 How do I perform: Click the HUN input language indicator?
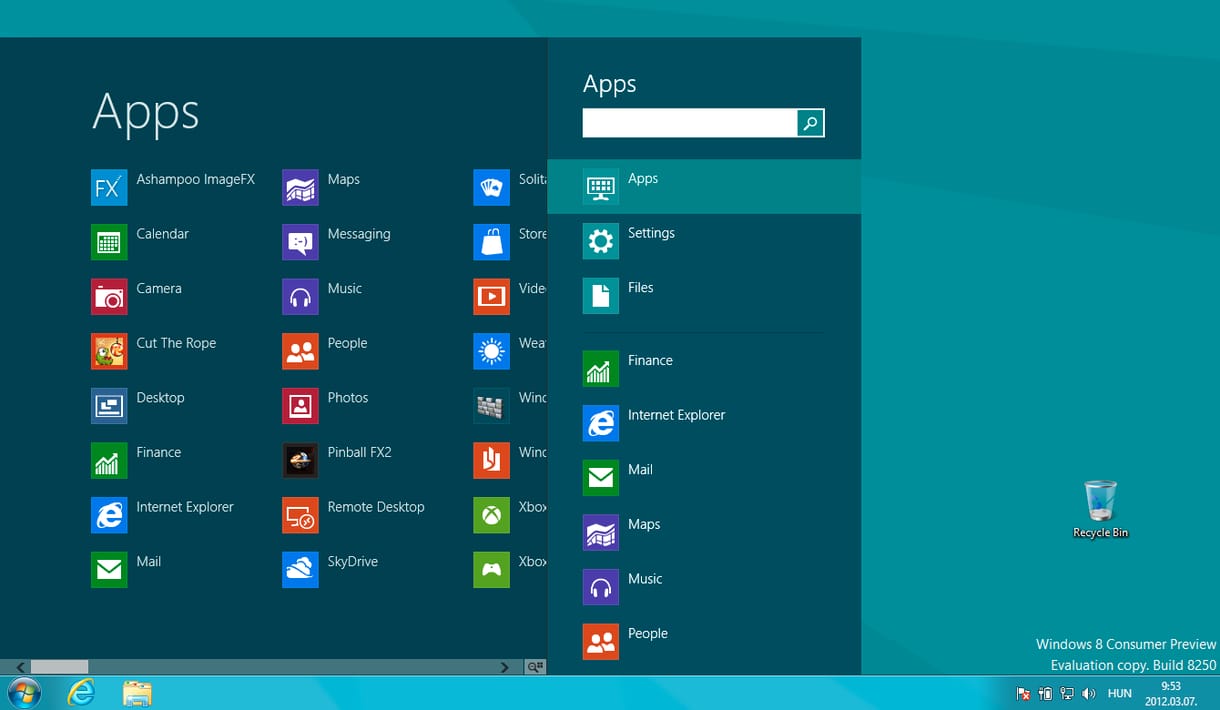coord(1120,694)
